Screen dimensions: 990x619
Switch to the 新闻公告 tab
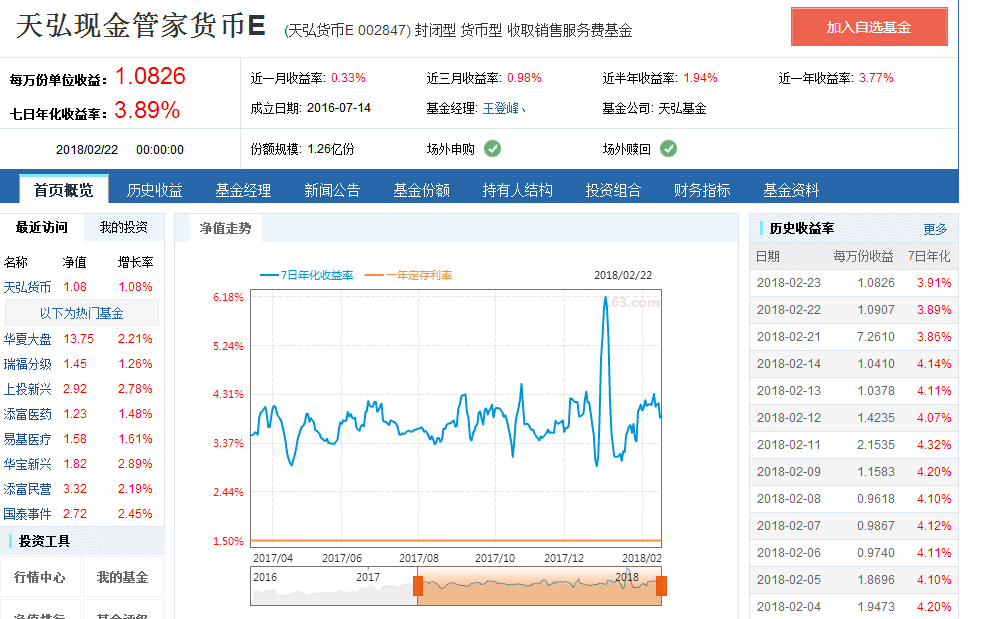click(x=332, y=190)
